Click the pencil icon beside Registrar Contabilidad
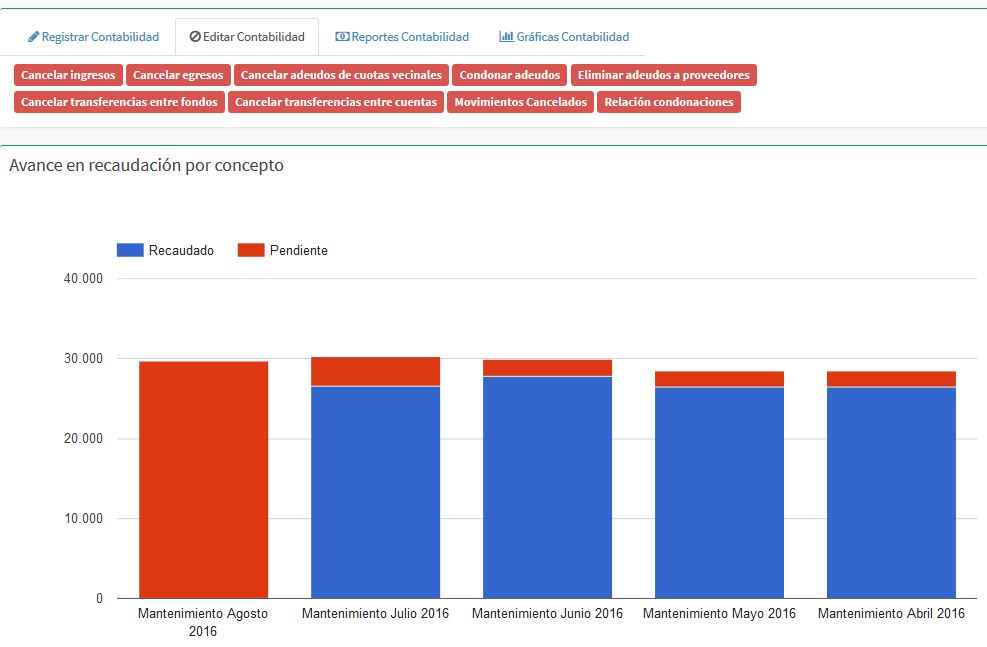 point(33,37)
